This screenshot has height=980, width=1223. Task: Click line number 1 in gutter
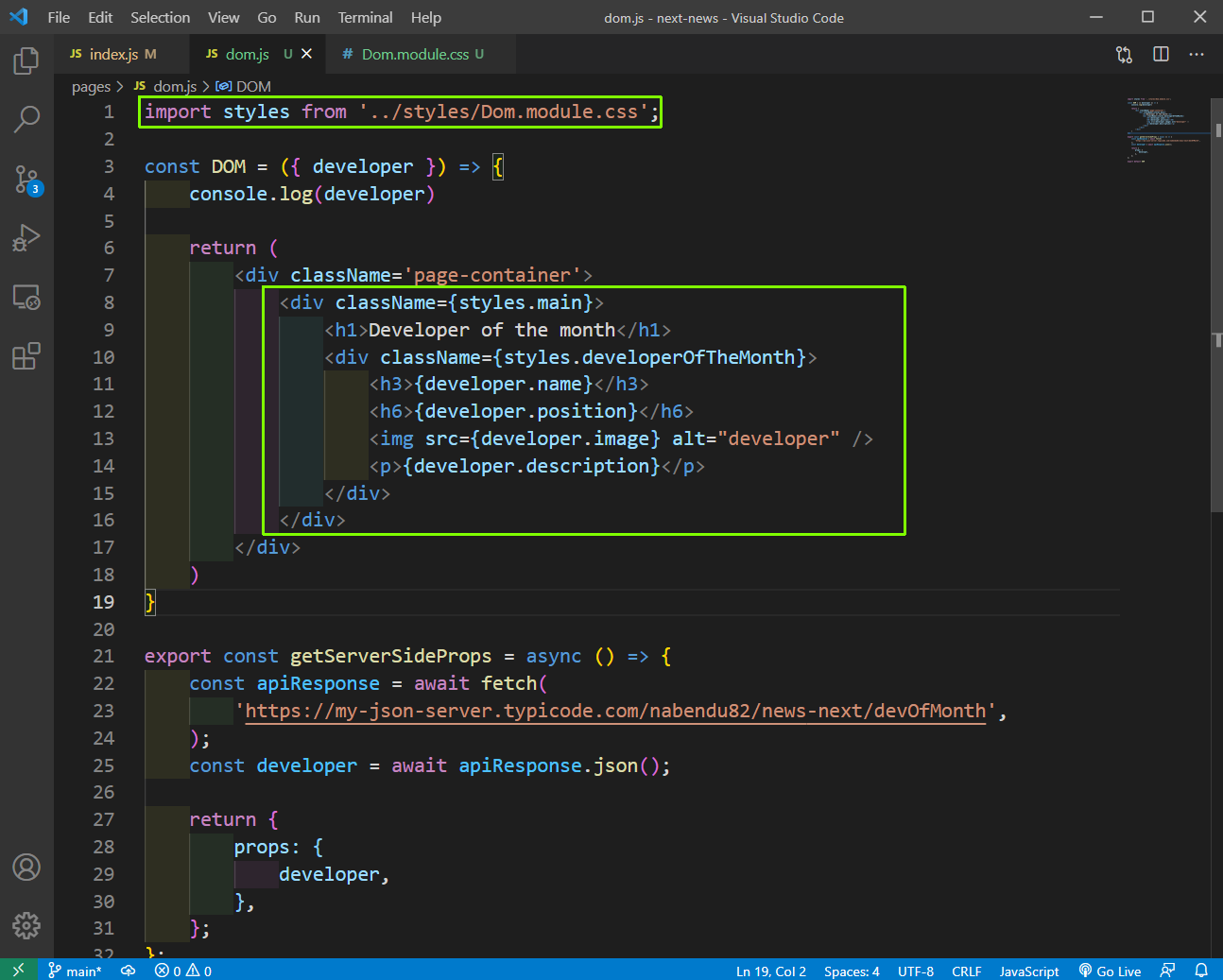(x=109, y=112)
